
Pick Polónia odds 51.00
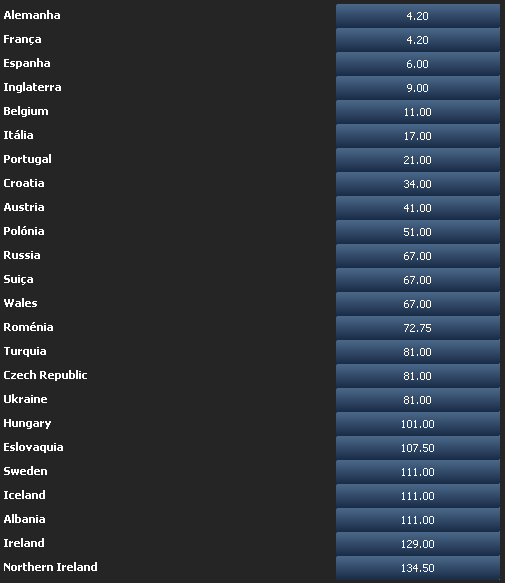coord(418,232)
